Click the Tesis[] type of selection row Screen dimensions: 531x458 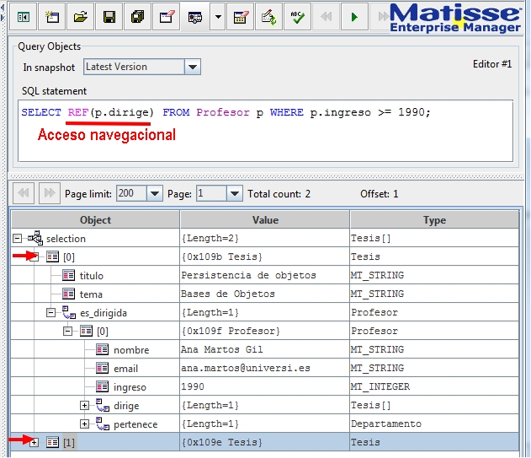pyautogui.click(x=434, y=238)
